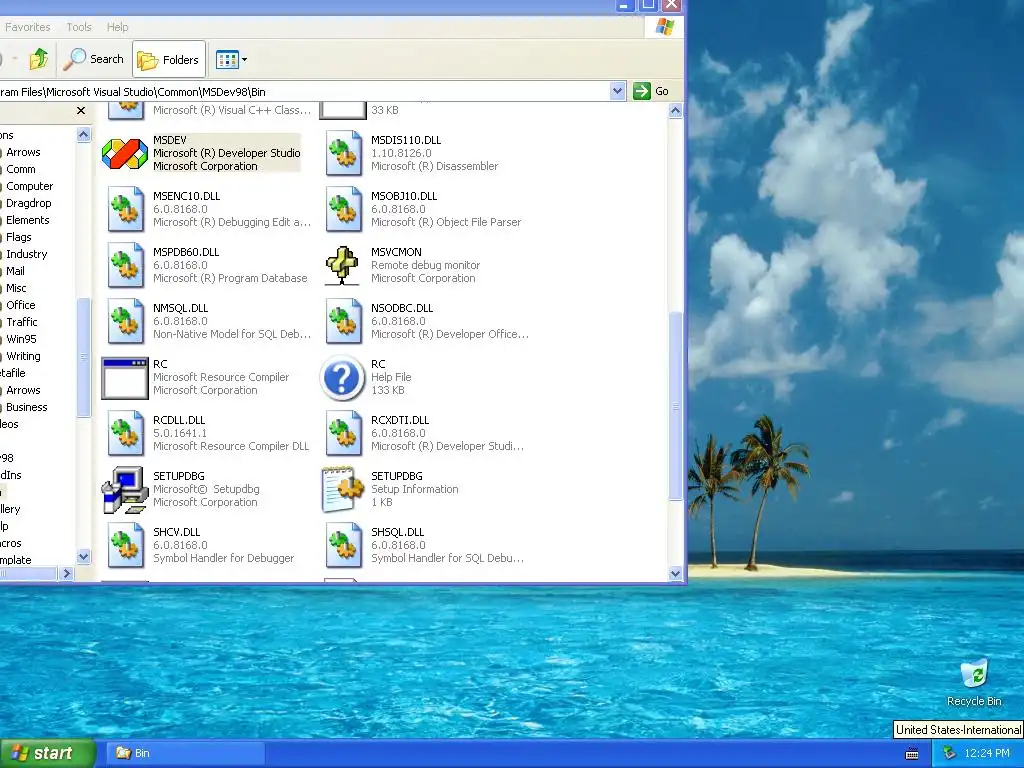
Task: Click folder tree horizontal scroll right arrow
Action: click(x=66, y=573)
